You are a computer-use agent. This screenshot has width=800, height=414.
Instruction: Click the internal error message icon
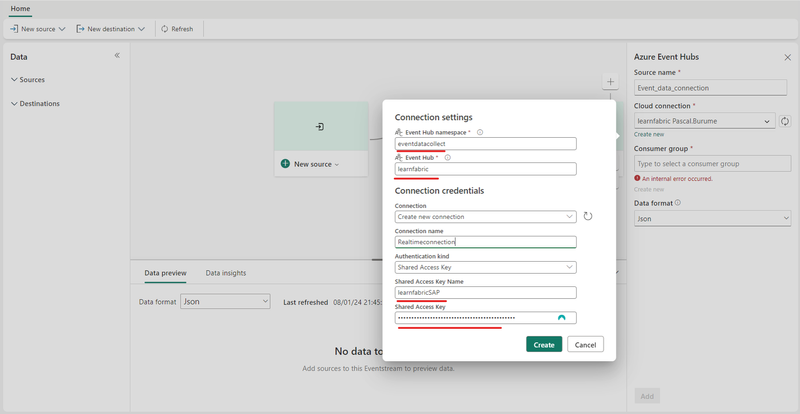coord(637,179)
